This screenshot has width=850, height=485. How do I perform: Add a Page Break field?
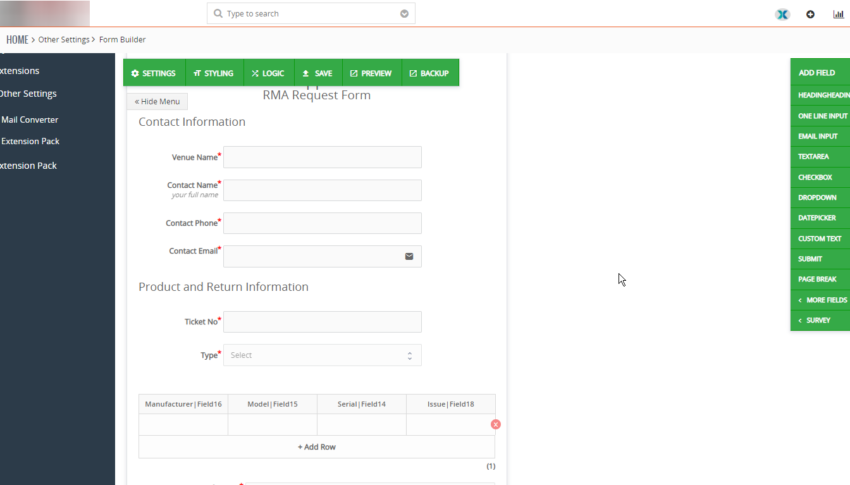pos(820,279)
